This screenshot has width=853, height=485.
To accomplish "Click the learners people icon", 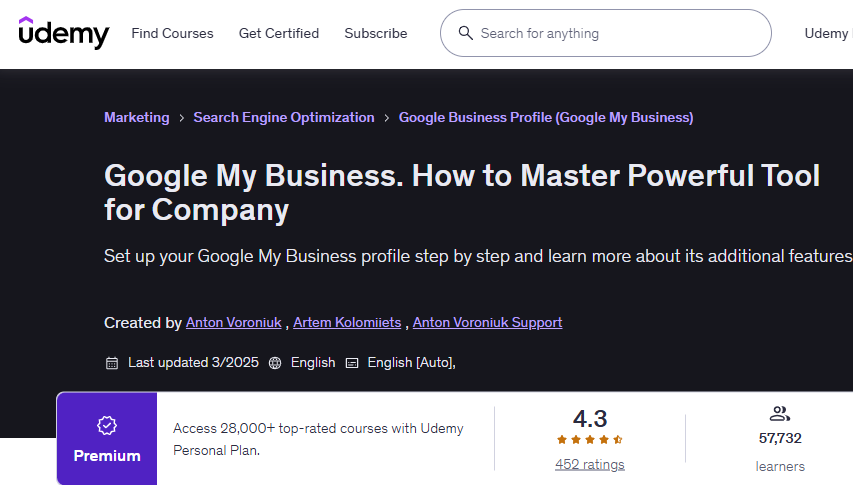I will pos(780,414).
